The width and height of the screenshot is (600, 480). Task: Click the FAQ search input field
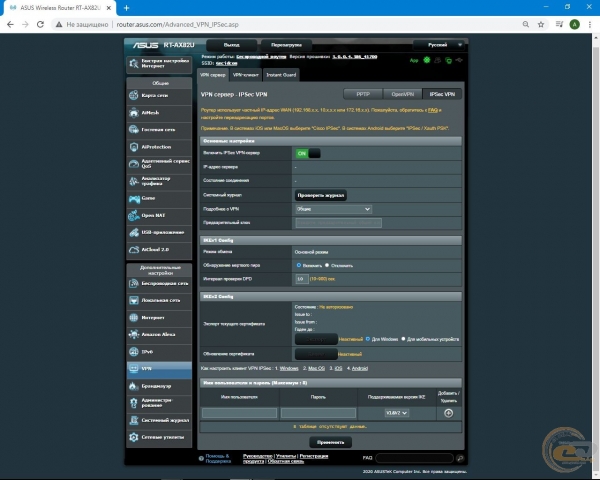[414, 458]
